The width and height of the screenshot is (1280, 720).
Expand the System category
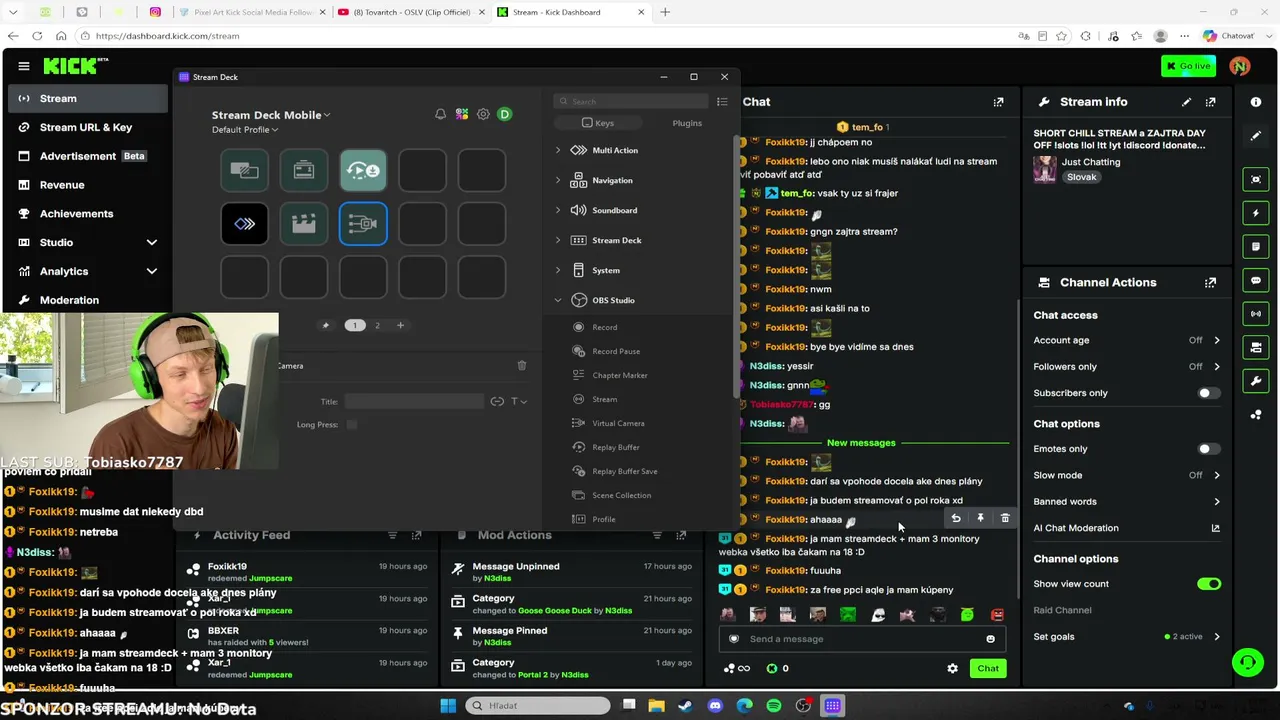coord(558,270)
